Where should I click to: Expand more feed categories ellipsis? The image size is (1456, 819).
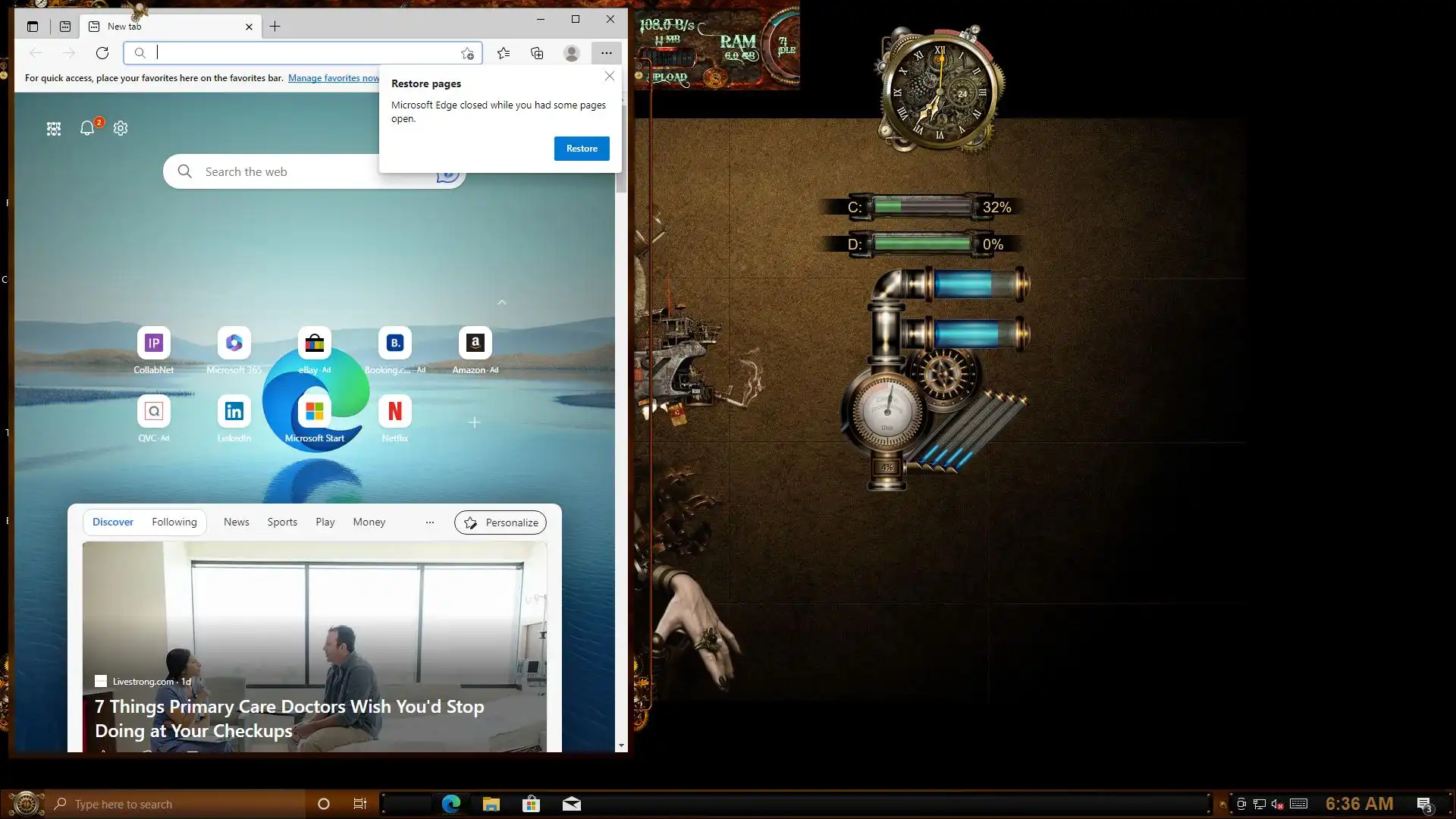[430, 522]
